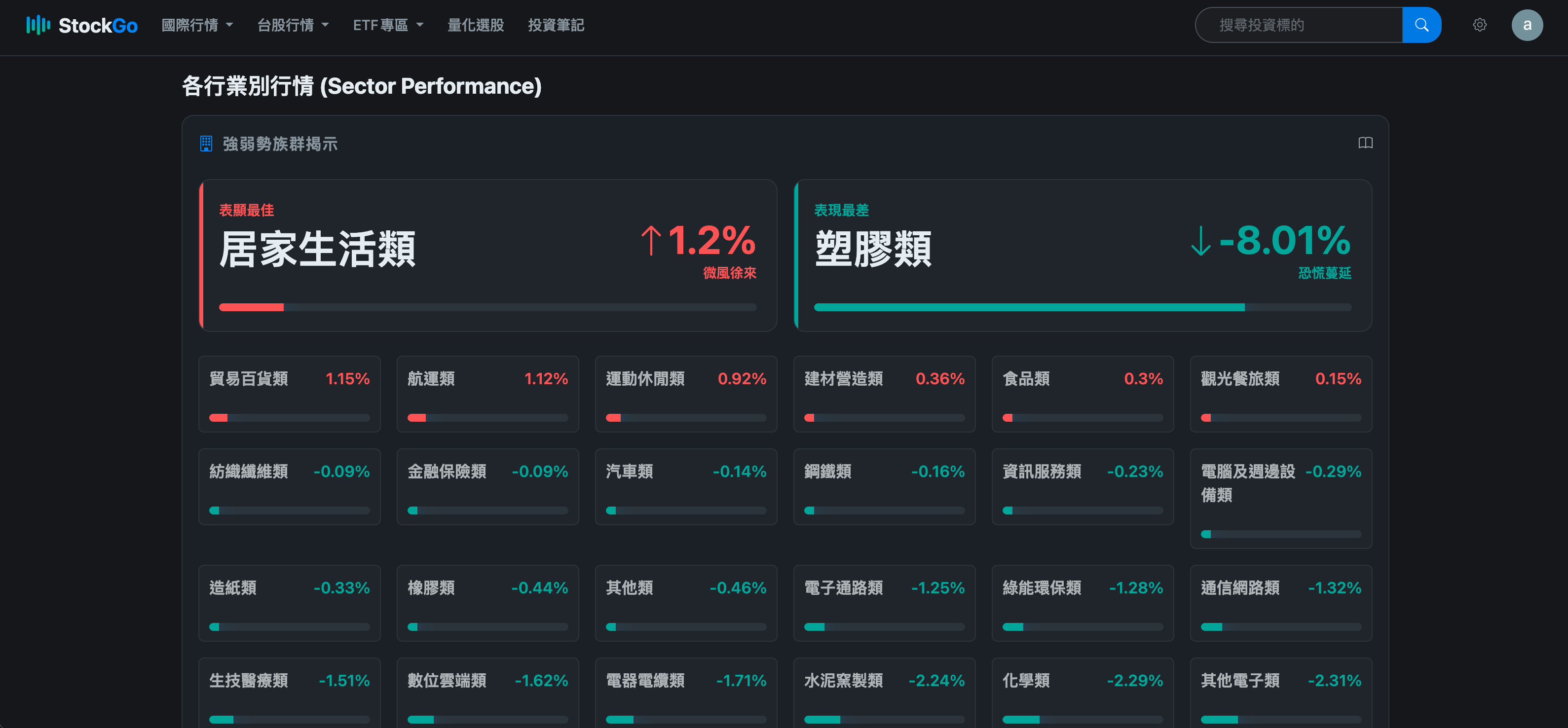Open settings via the gear icon
This screenshot has height=728, width=1568.
tap(1480, 25)
